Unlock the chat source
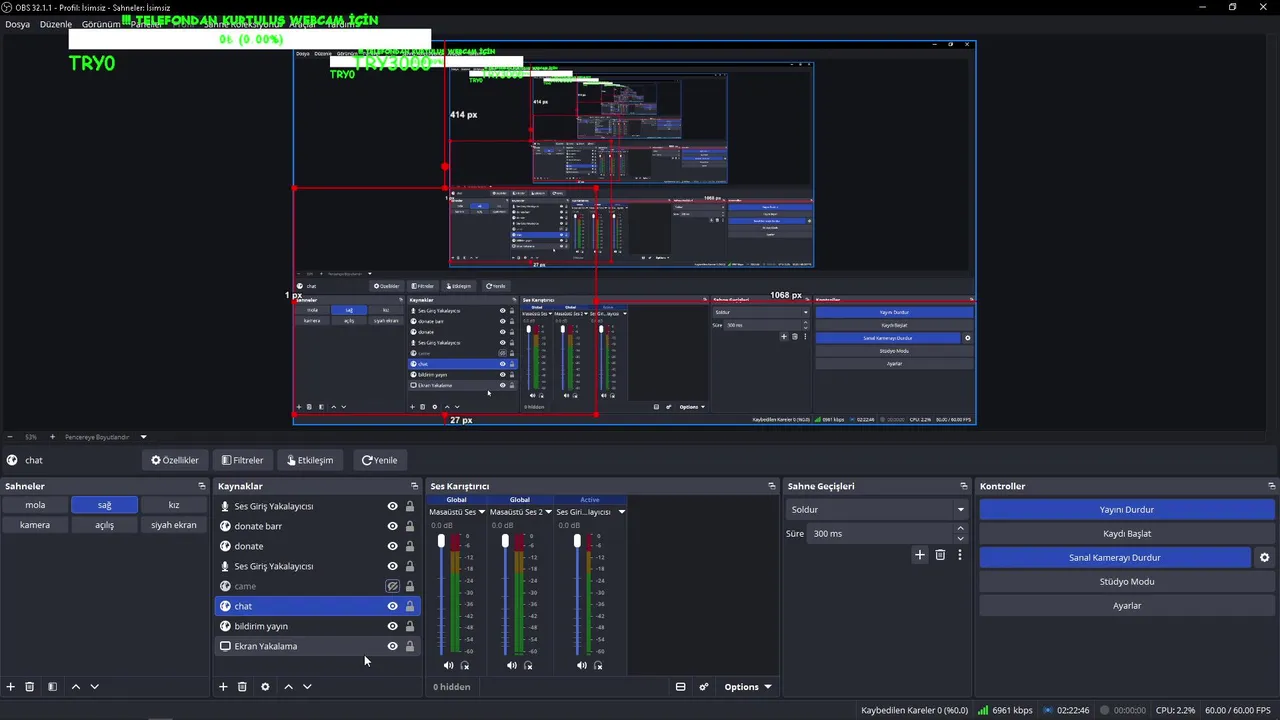1280x720 pixels. click(410, 606)
